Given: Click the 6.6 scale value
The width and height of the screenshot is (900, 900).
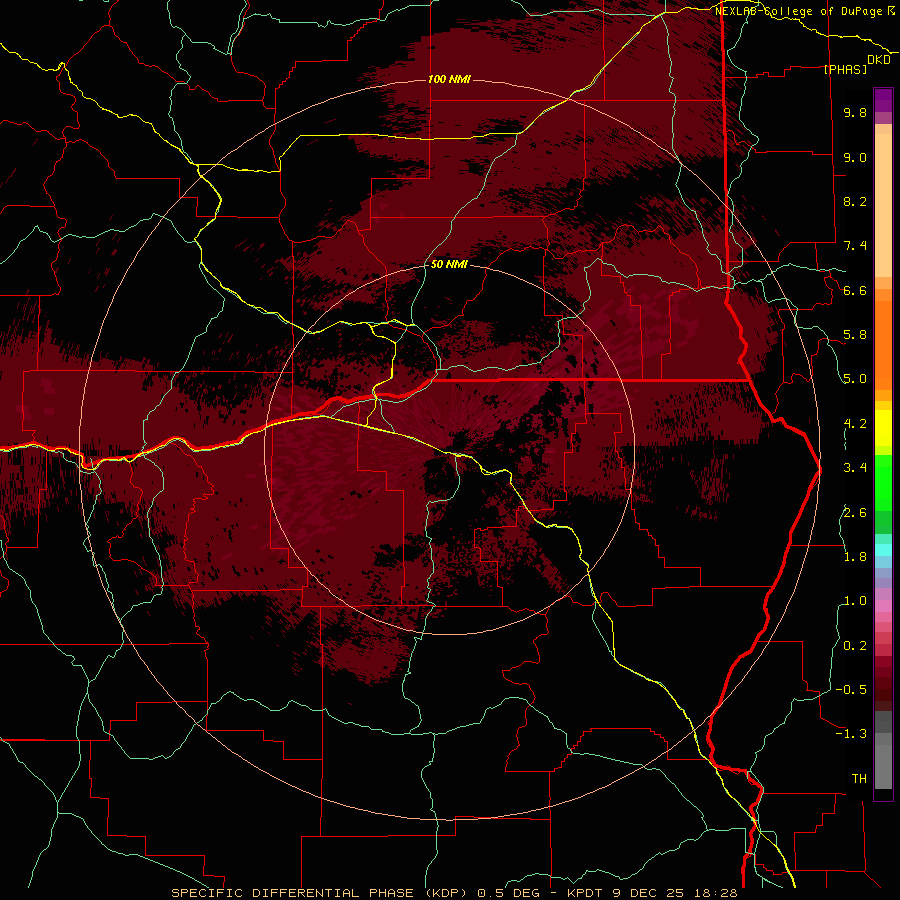Looking at the screenshot, I should coord(855,290).
